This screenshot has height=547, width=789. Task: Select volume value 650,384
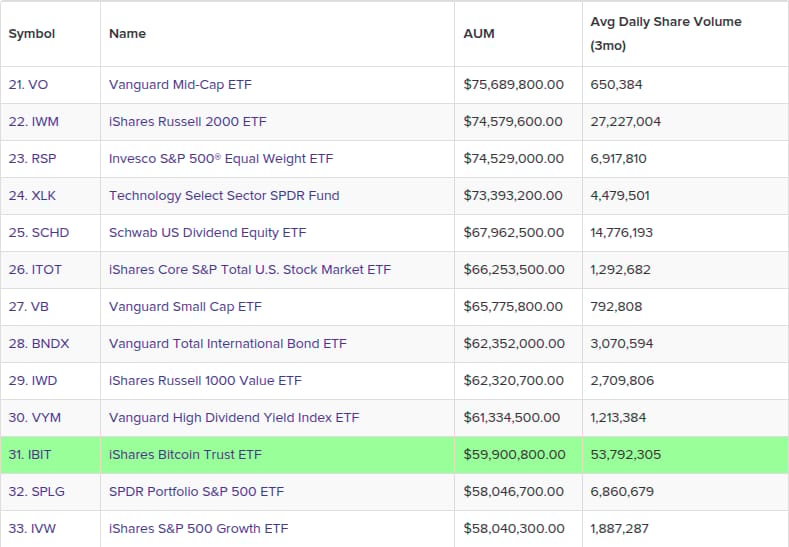616,85
